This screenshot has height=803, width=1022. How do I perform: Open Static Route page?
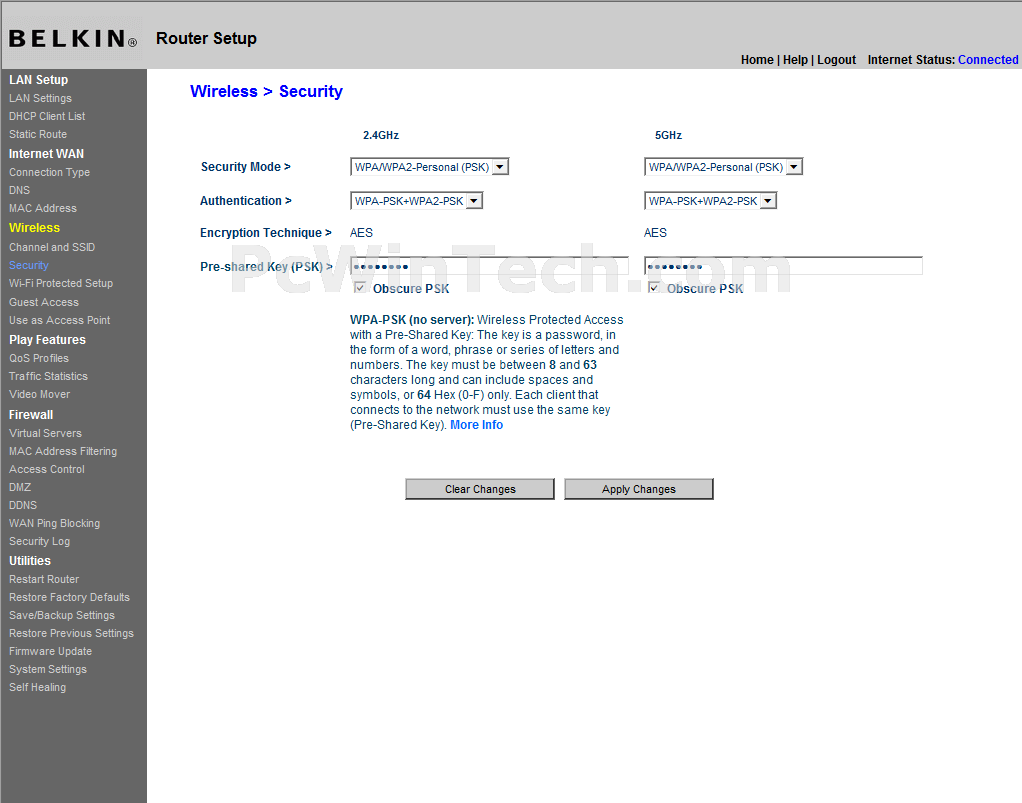pos(38,134)
